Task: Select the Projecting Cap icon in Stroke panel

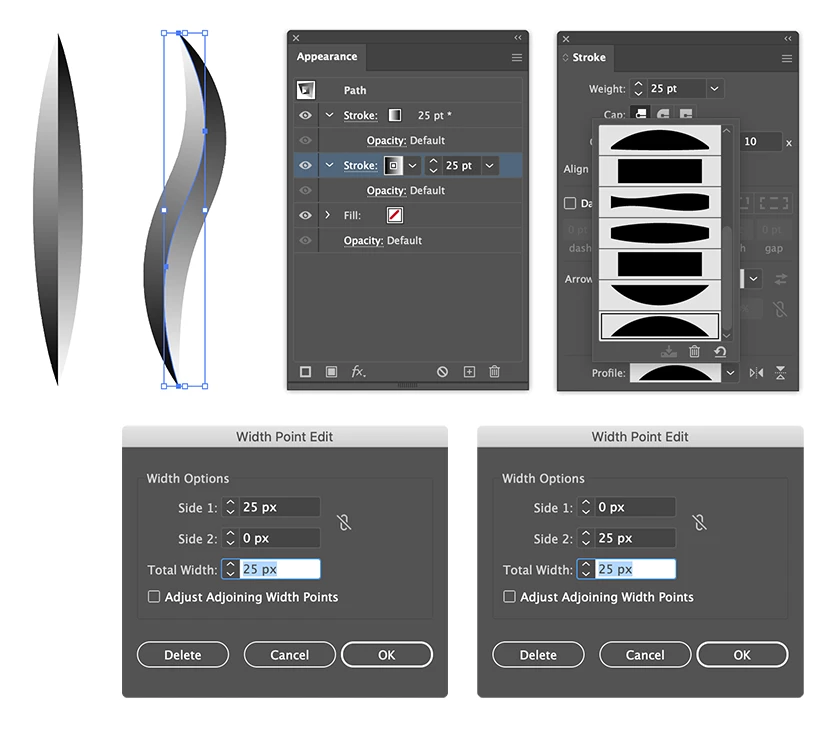Action: pos(686,114)
